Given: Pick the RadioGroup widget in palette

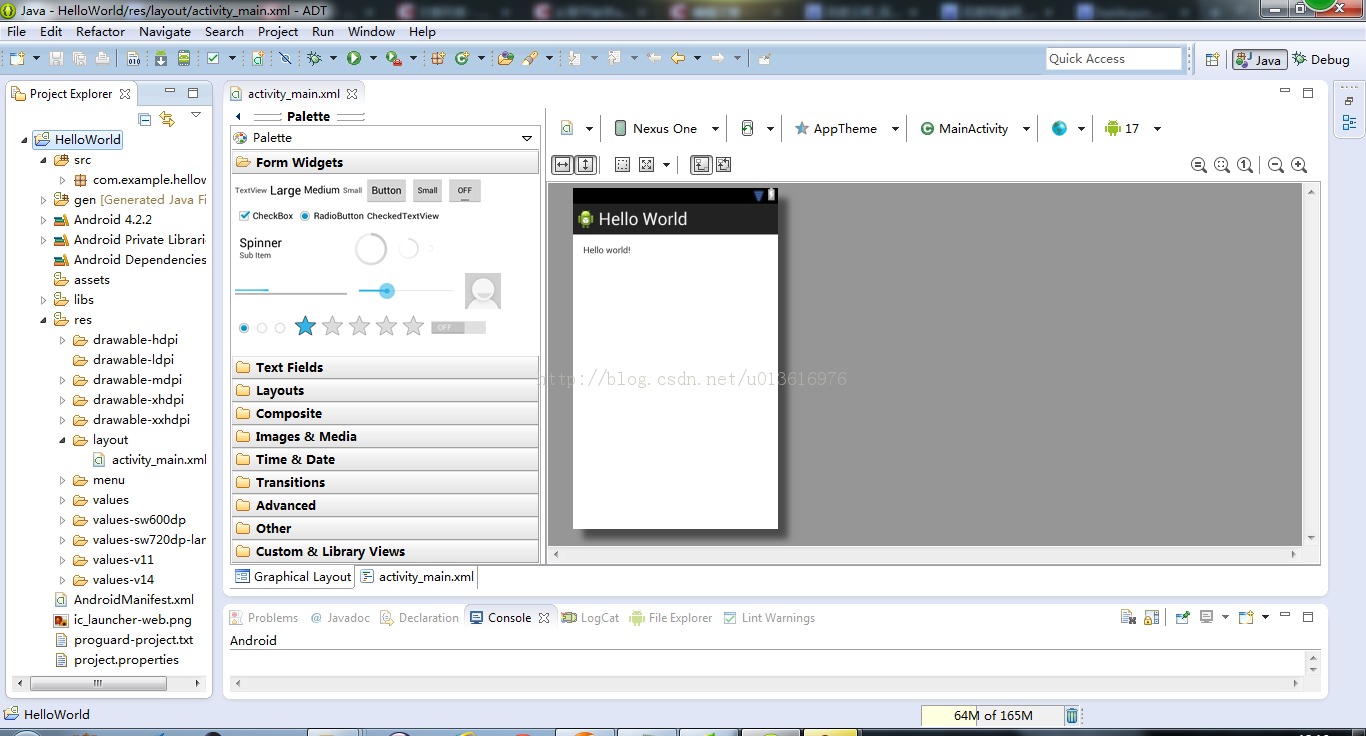Looking at the screenshot, I should tap(262, 328).
